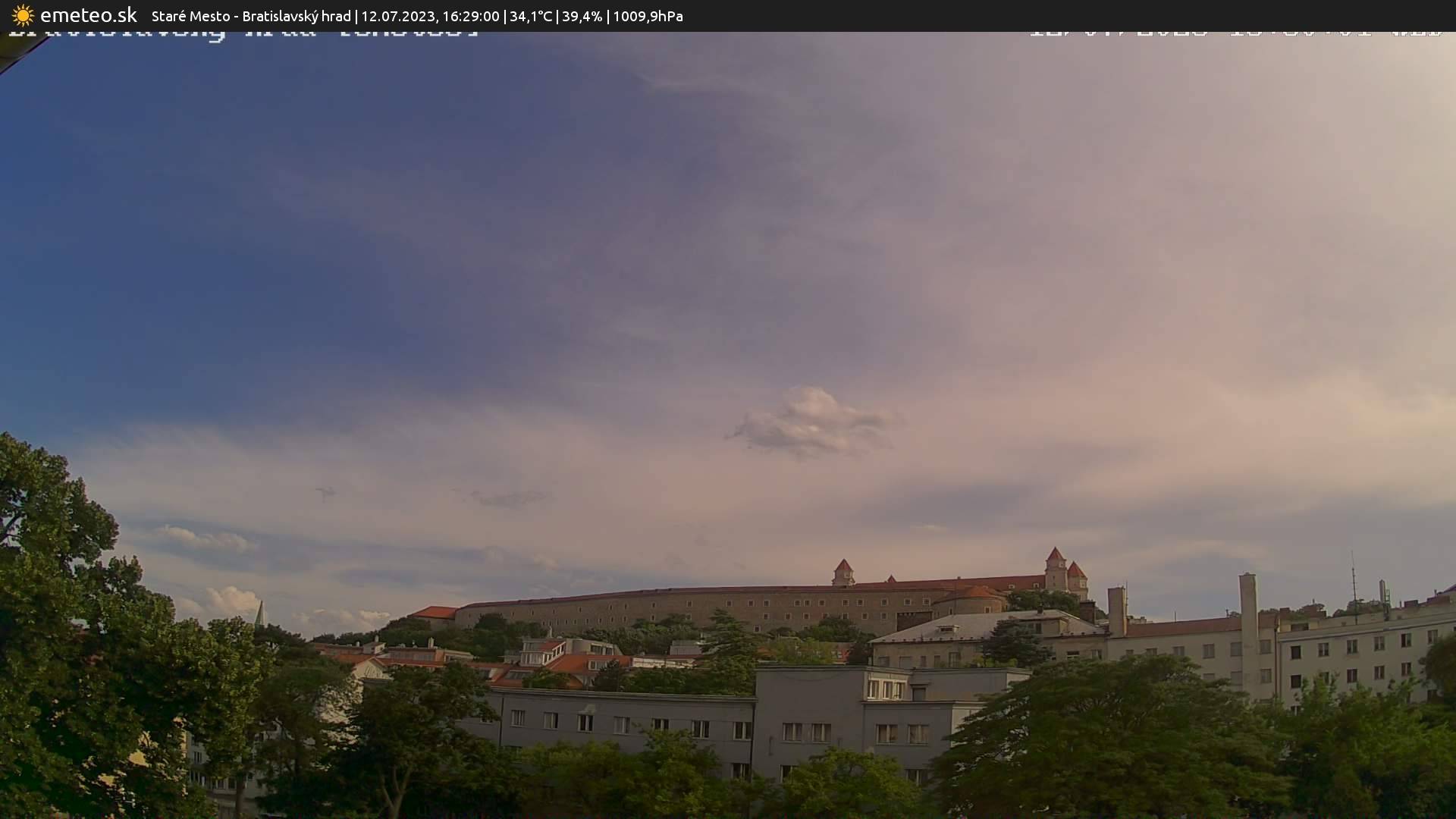Screen dimensions: 1456x819
Task: Open emeteo.sk by clicking its name
Action: pyautogui.click(x=87, y=15)
